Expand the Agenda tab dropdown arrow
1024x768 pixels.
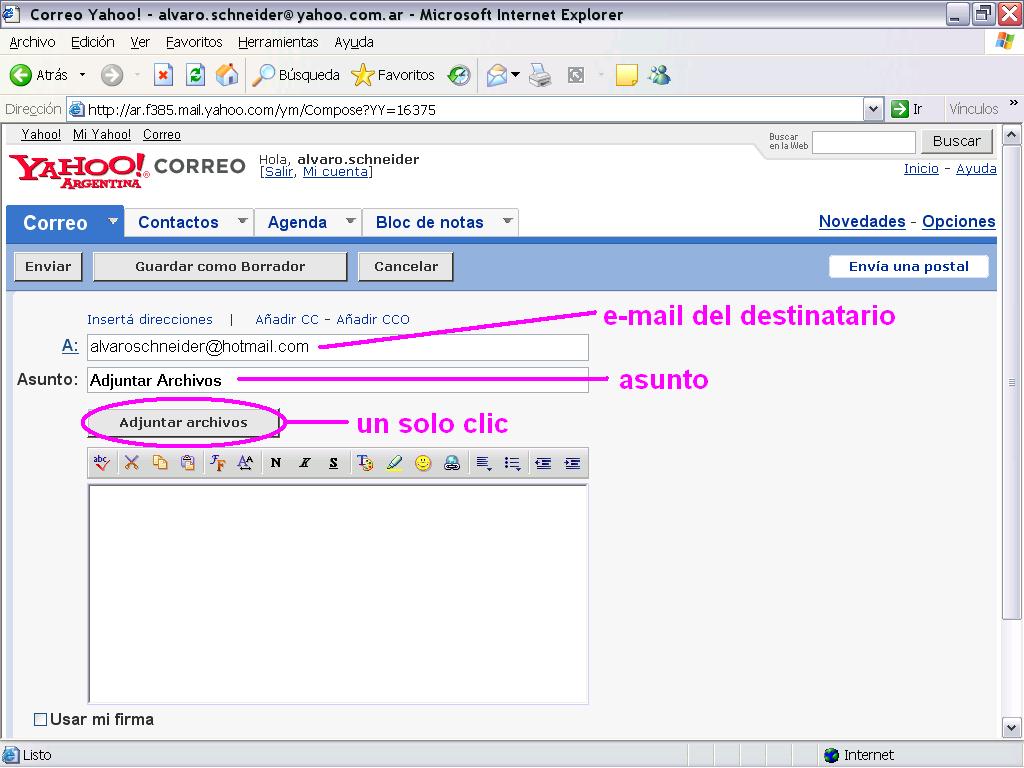pyautogui.click(x=351, y=221)
